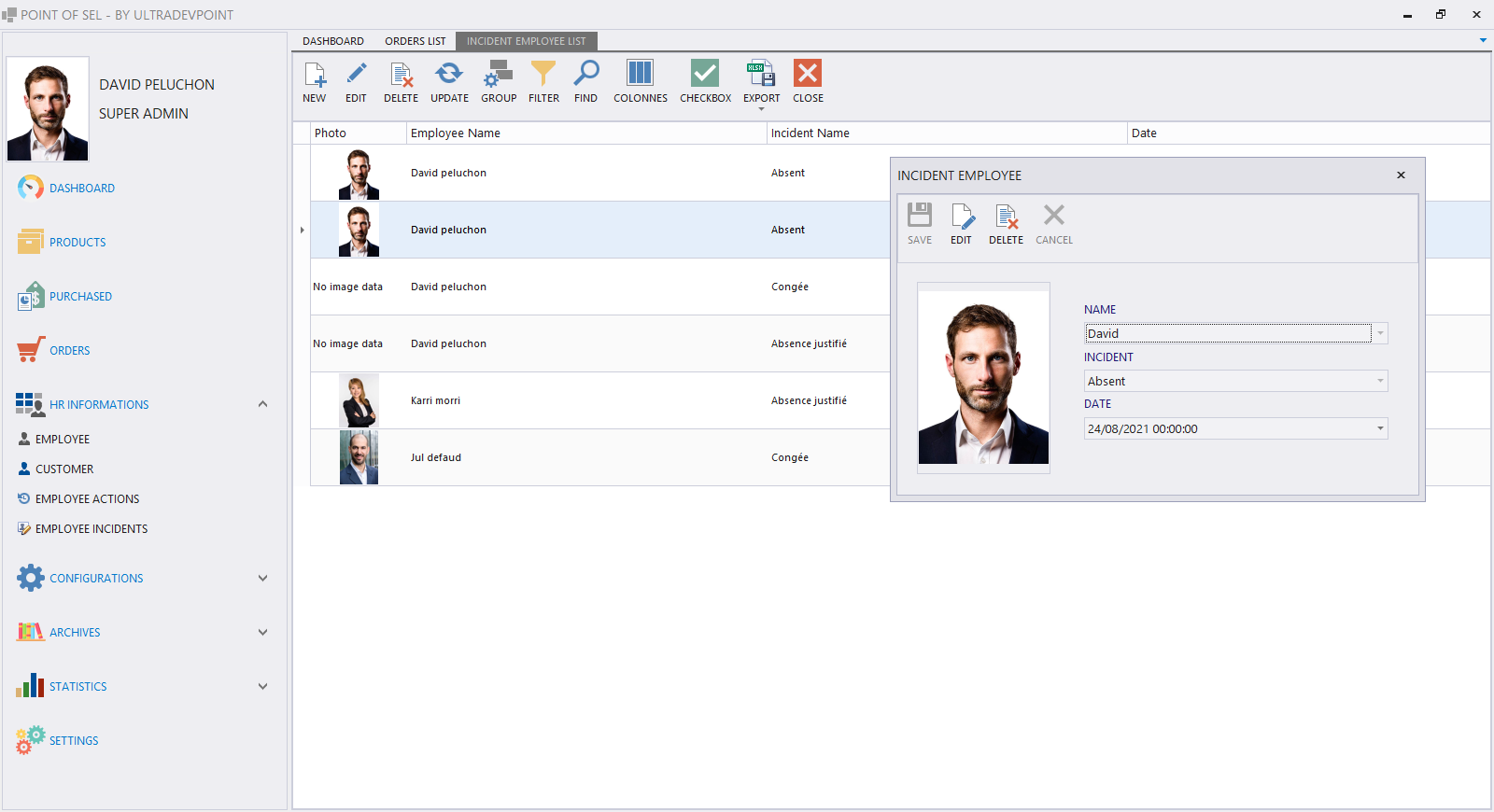Image resolution: width=1494 pixels, height=812 pixels.
Task: Switch to the ORDERS LIST tab
Action: (416, 41)
